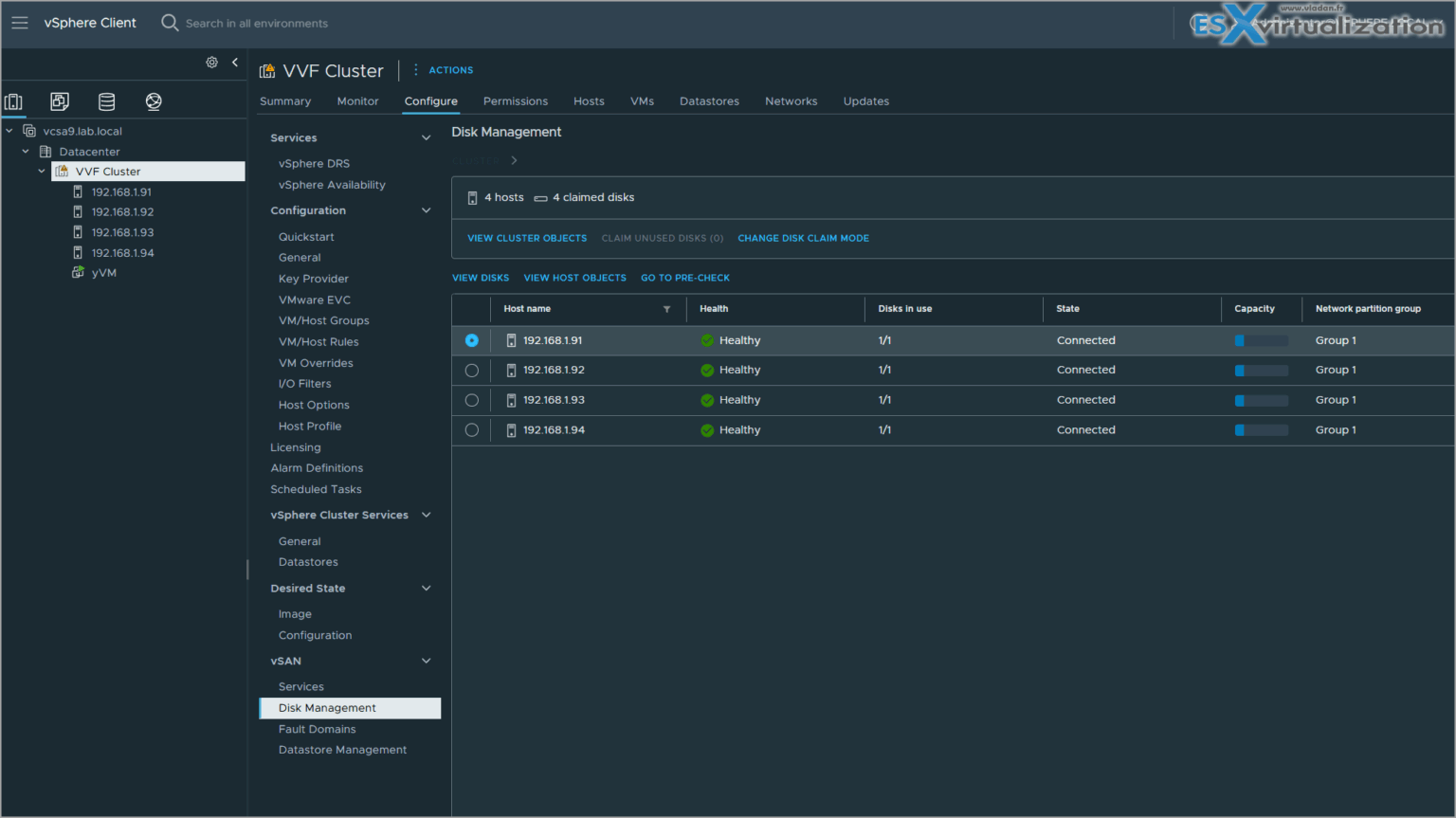Open the Datastores tab of VVF Cluster
This screenshot has height=818, width=1456.
click(x=709, y=100)
